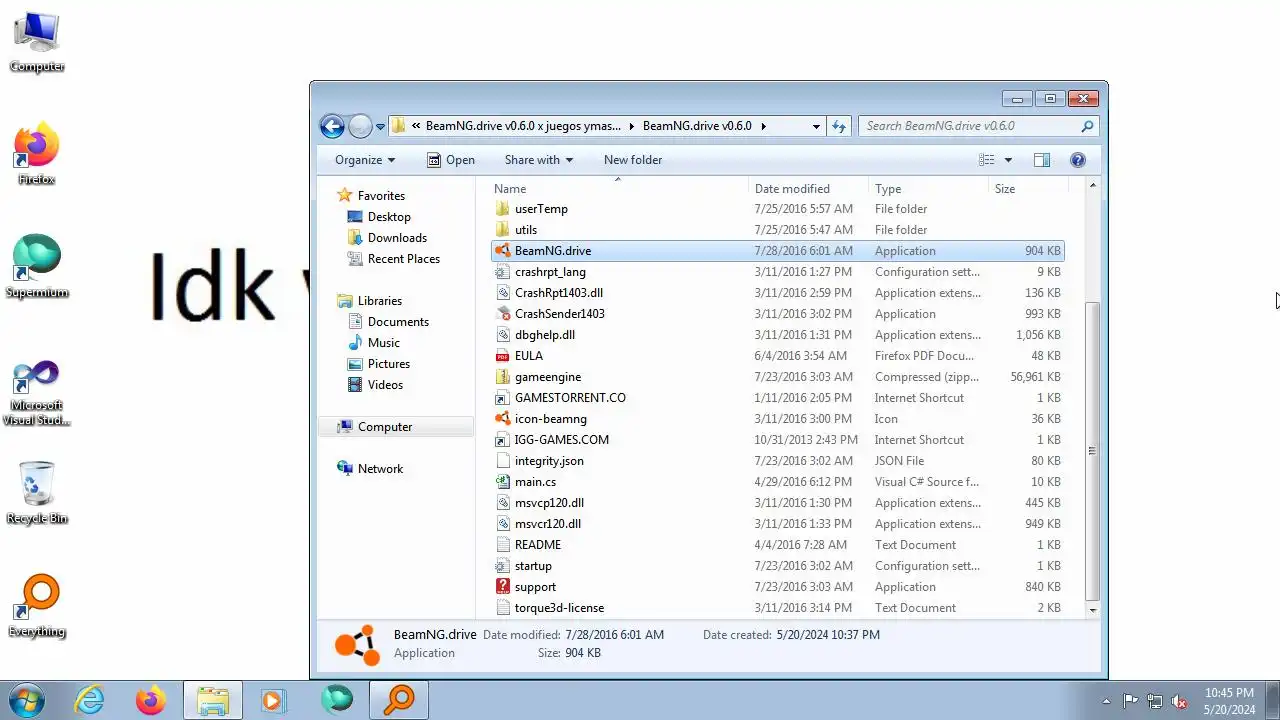Open the Computer desktop icon
The height and width of the screenshot is (720, 1280).
(37, 41)
